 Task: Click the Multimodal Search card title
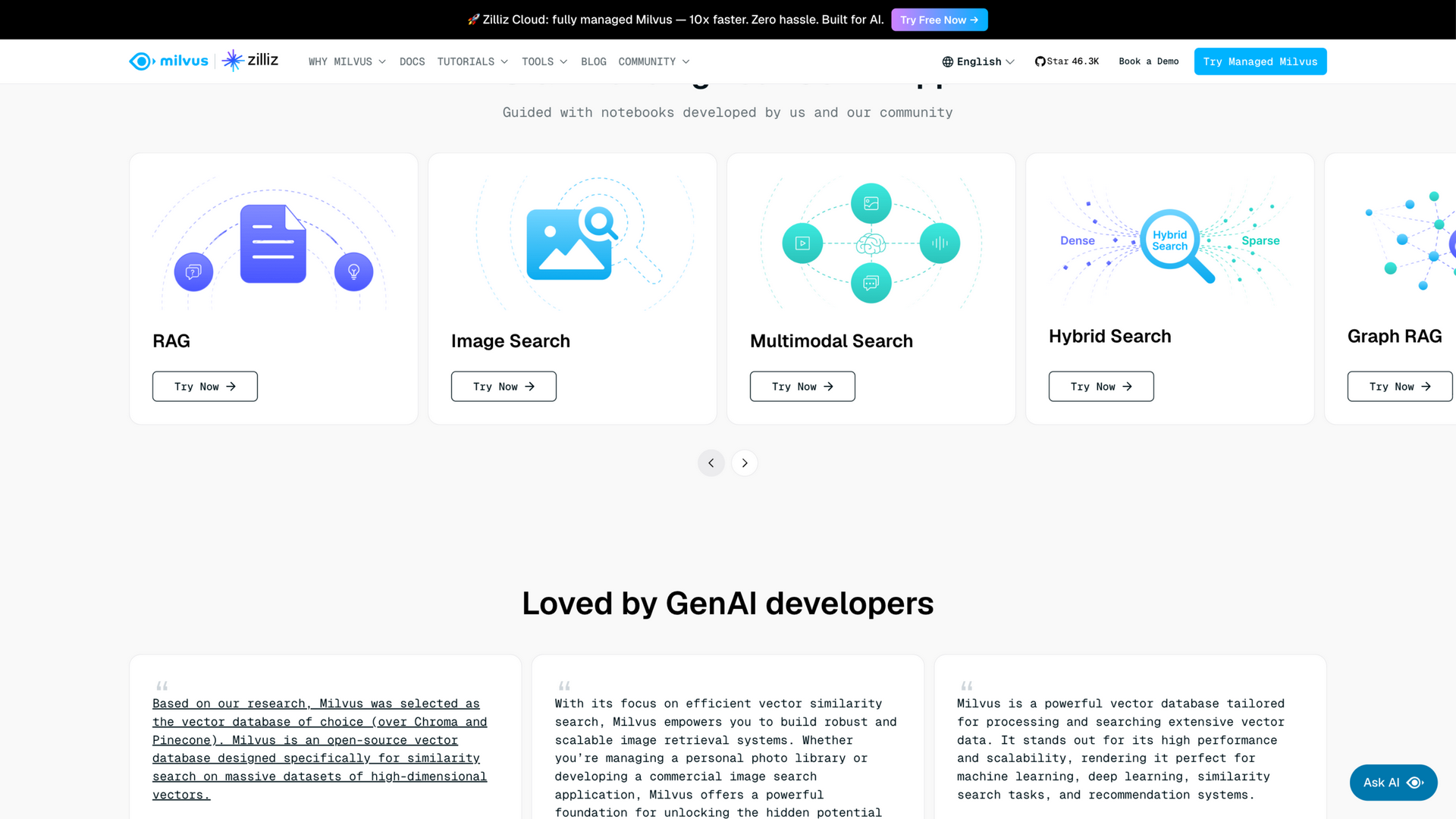point(831,341)
